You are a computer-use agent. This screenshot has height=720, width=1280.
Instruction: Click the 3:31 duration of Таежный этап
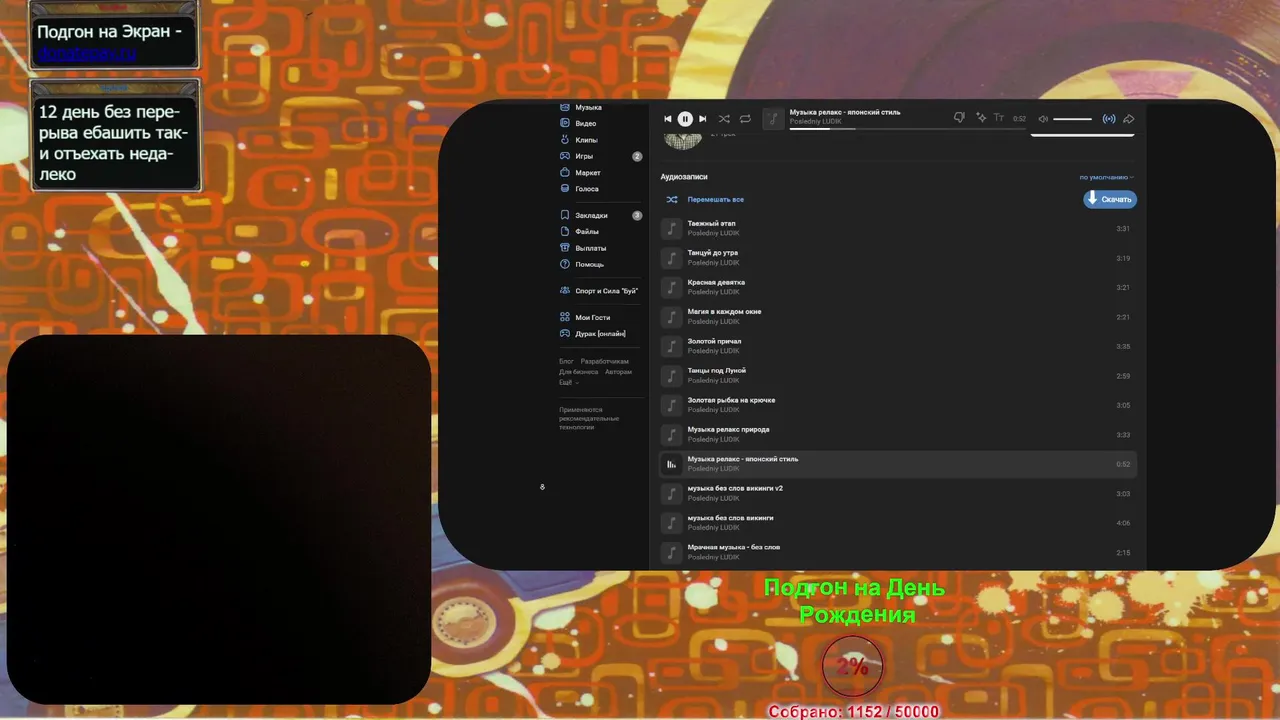[1123, 229]
